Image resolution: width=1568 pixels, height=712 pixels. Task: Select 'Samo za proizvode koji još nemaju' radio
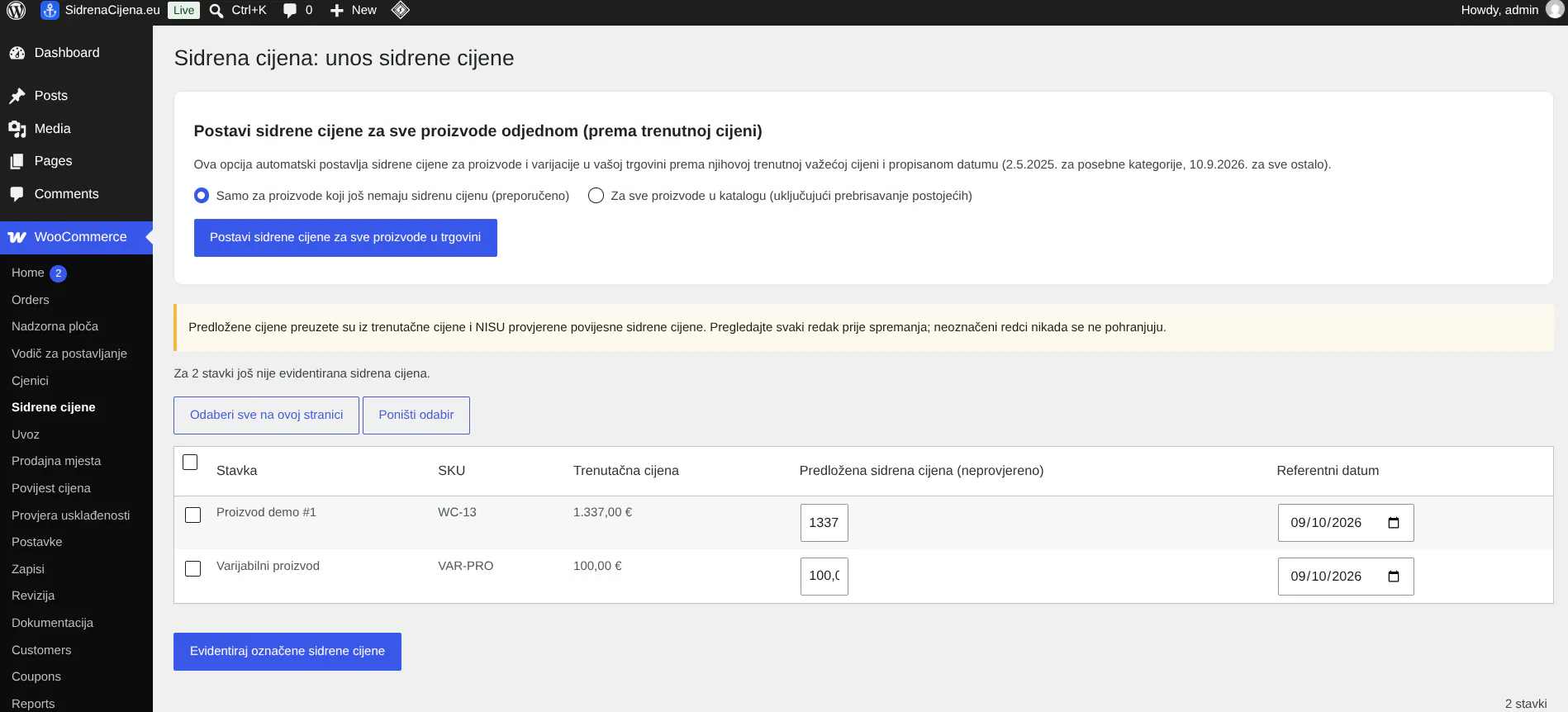tap(202, 196)
